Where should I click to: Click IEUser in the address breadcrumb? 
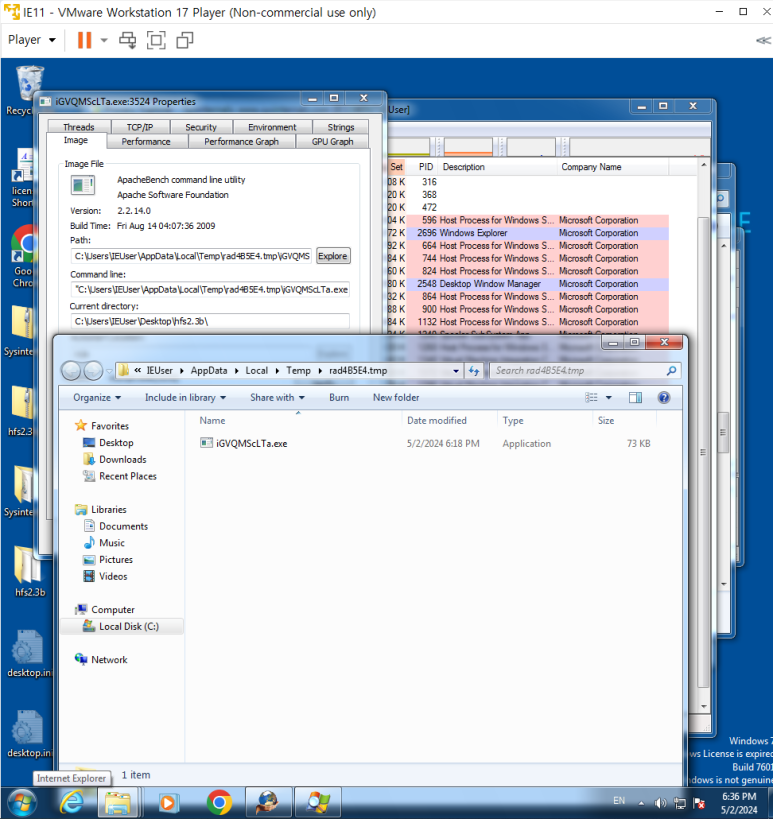click(159, 370)
